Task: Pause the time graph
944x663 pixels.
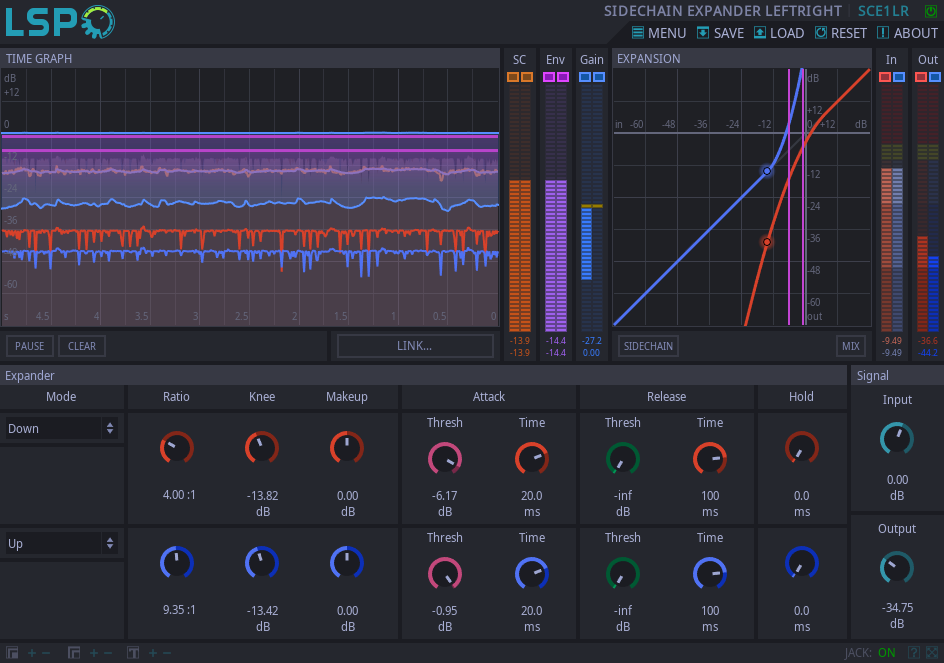Action: (x=30, y=346)
